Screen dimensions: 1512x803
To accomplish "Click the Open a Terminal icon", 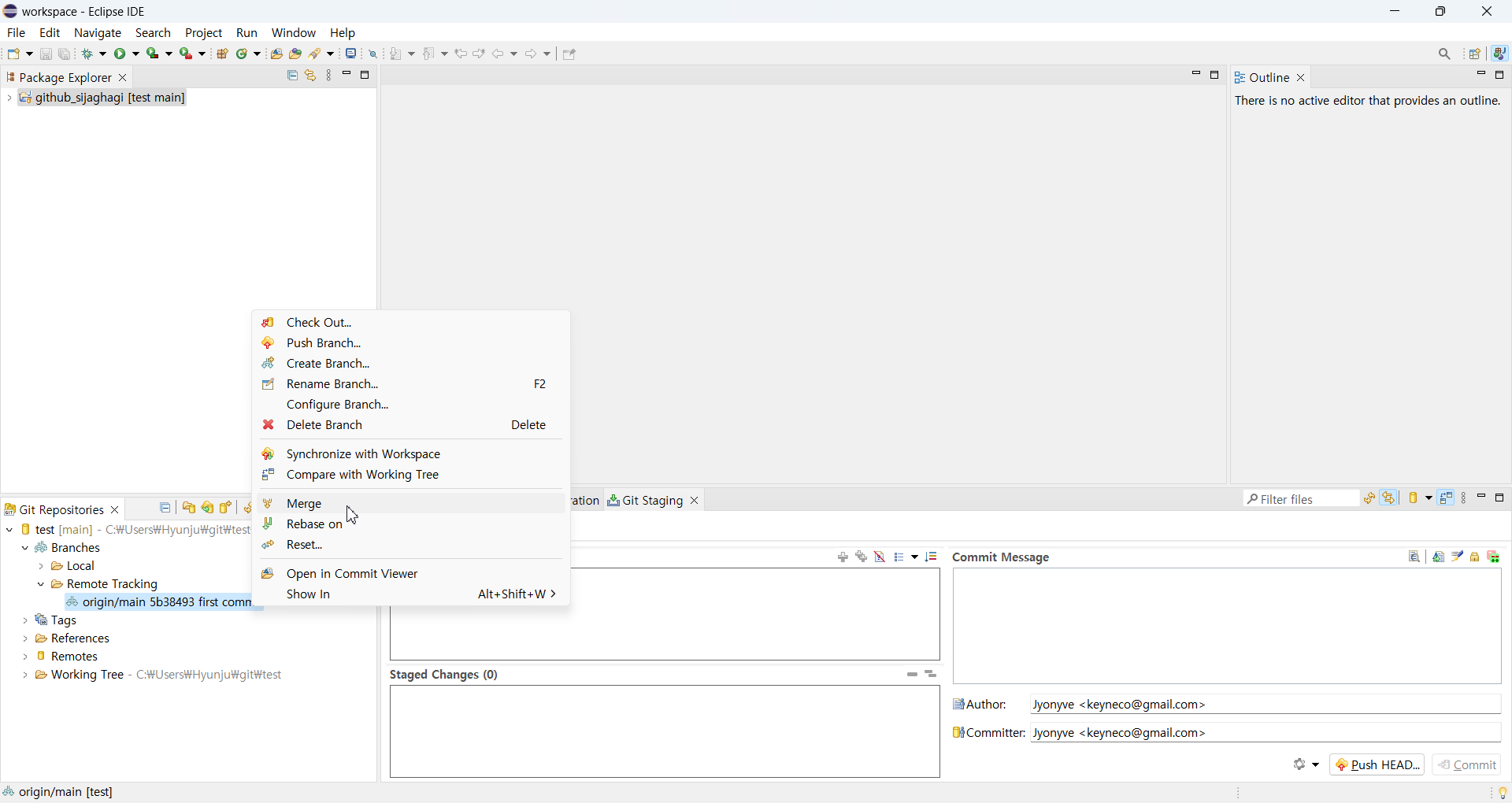I will tap(351, 54).
